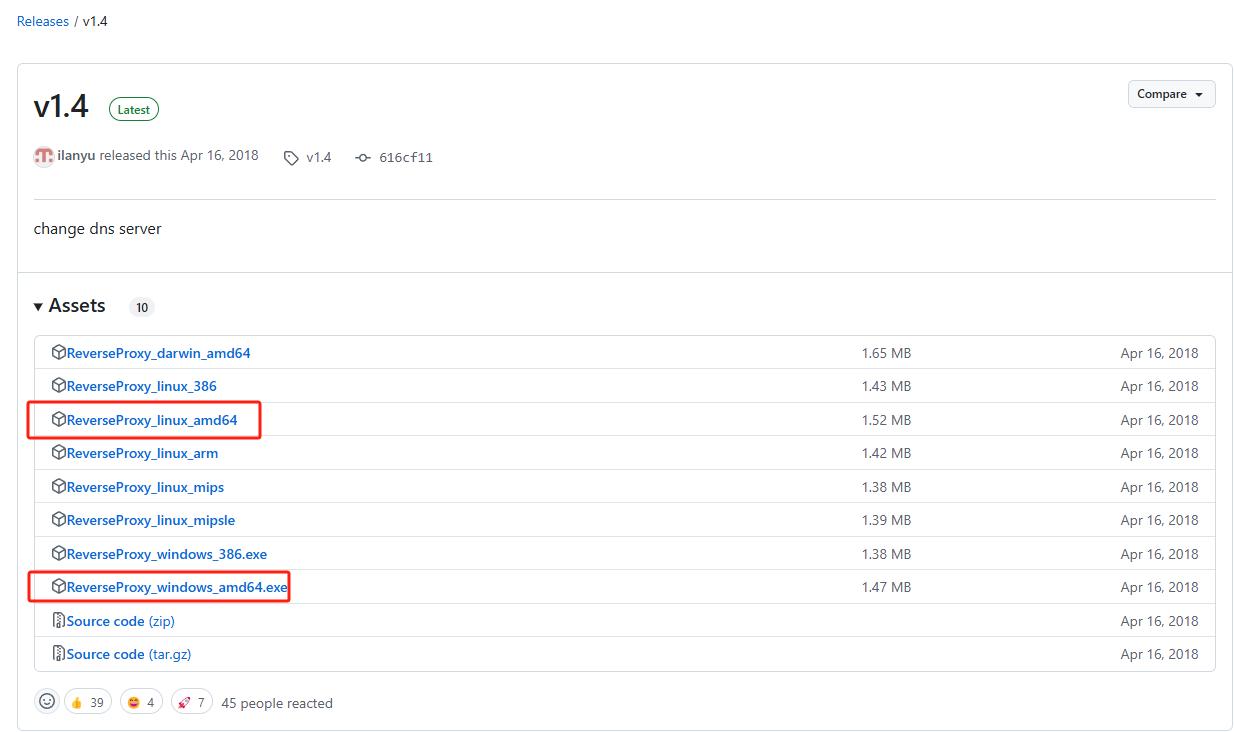Screen dimensions: 1234x732
Task: Click the commit icon beside 616cf11
Action: coord(363,158)
